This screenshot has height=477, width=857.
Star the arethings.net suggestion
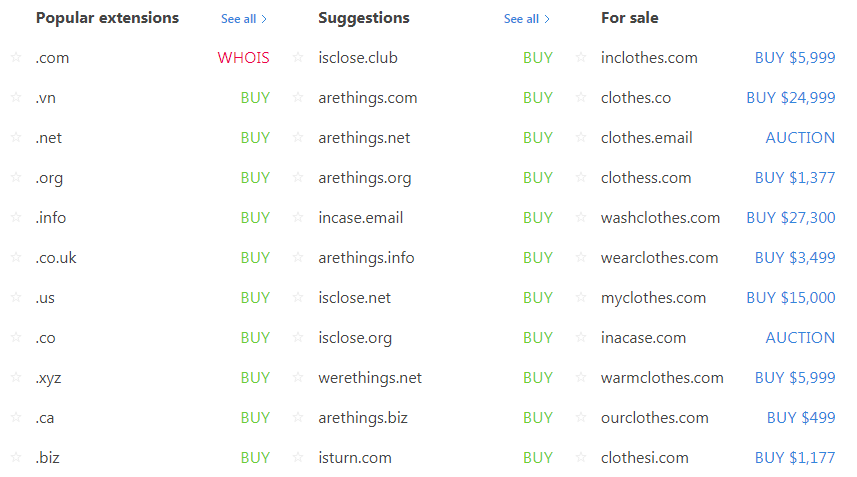[298, 137]
